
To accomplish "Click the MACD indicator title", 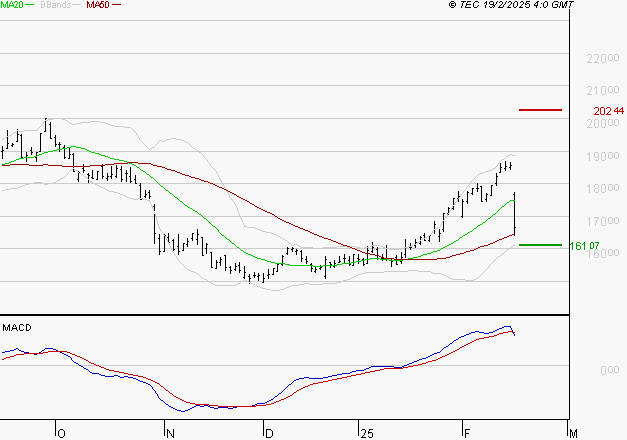I will (16, 327).
